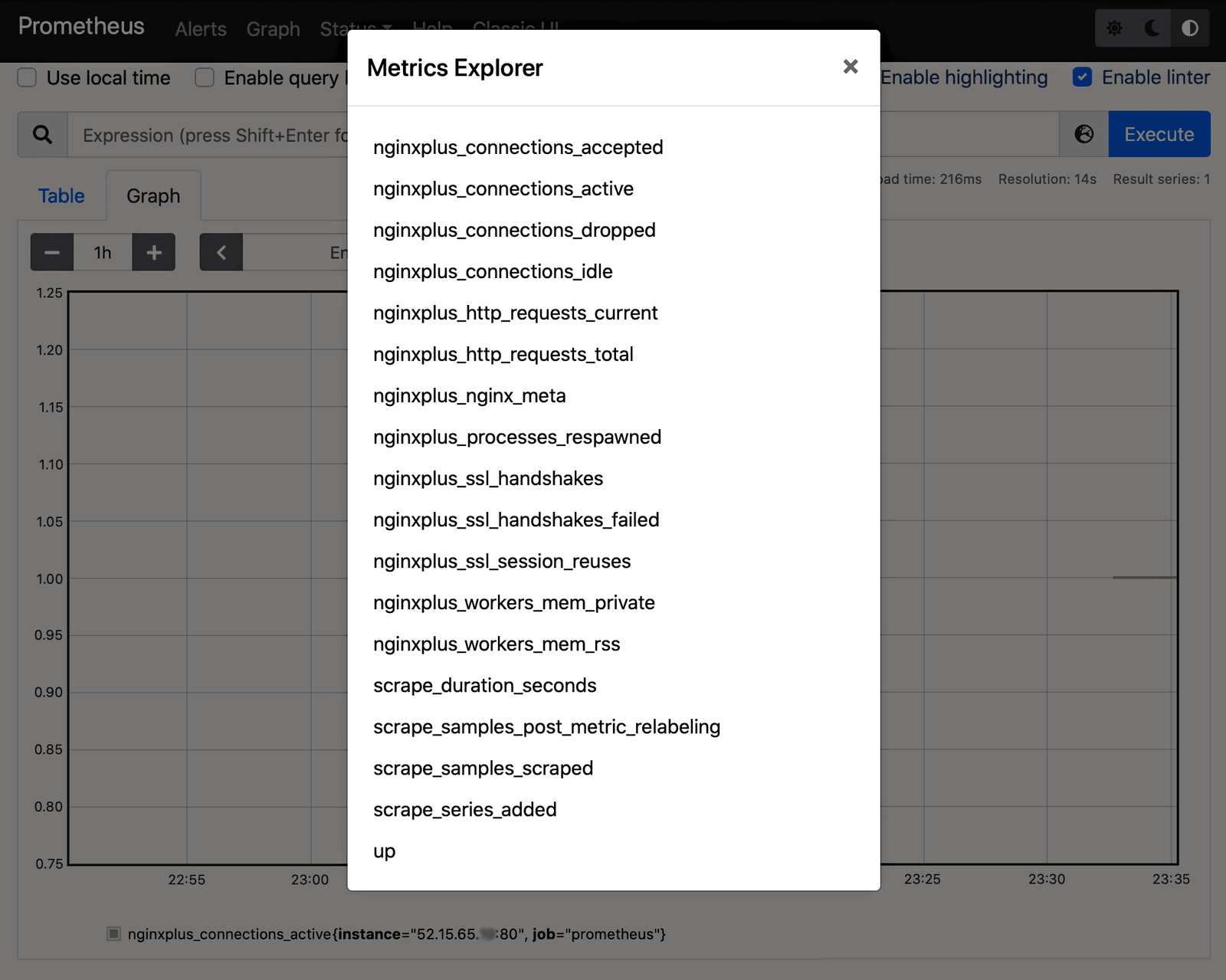Go back in time with left chevron
Viewport: 1226px width, 980px height.
tap(221, 252)
